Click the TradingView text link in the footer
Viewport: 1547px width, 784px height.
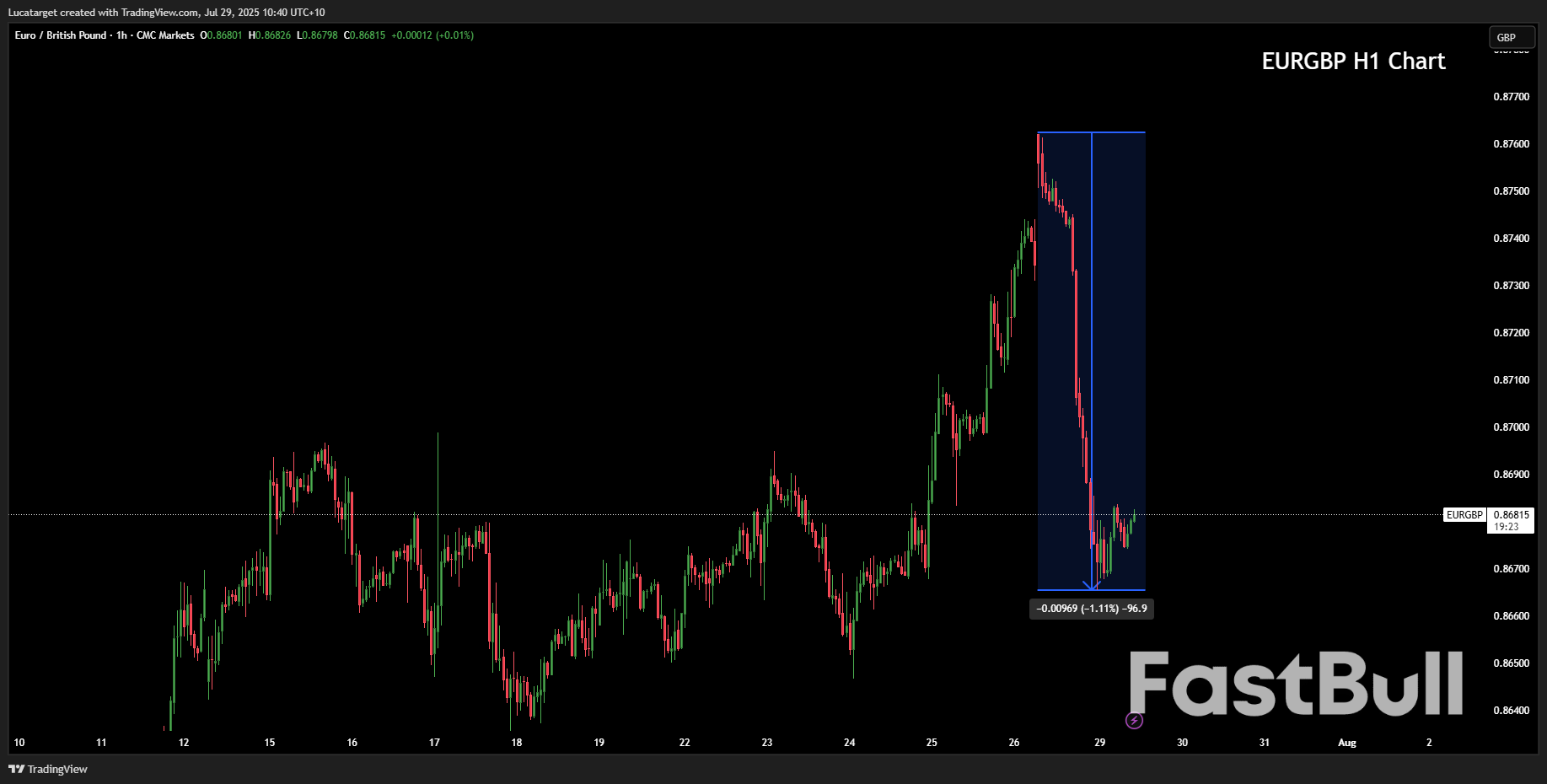[56, 769]
